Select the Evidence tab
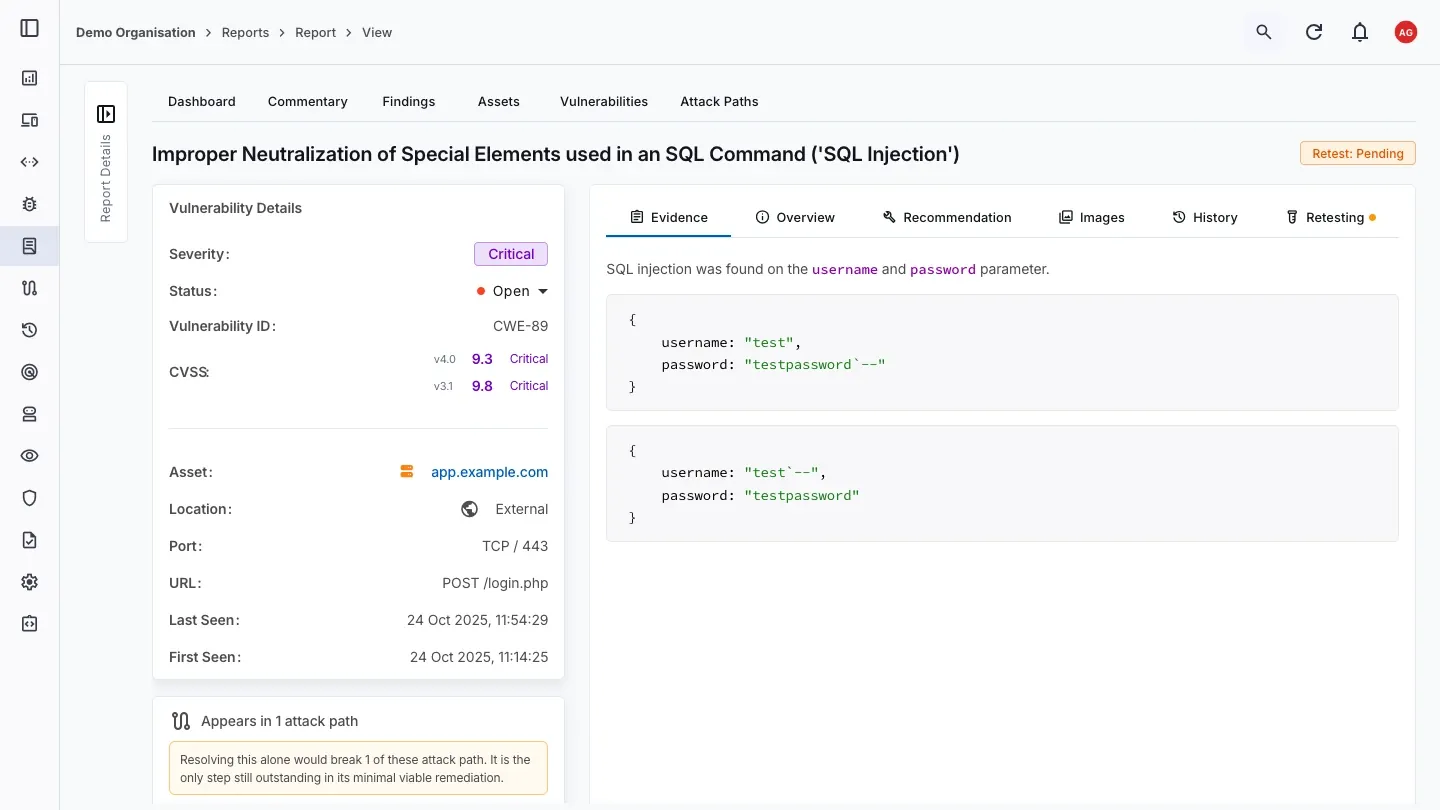The width and height of the screenshot is (1440, 810). pos(668,217)
